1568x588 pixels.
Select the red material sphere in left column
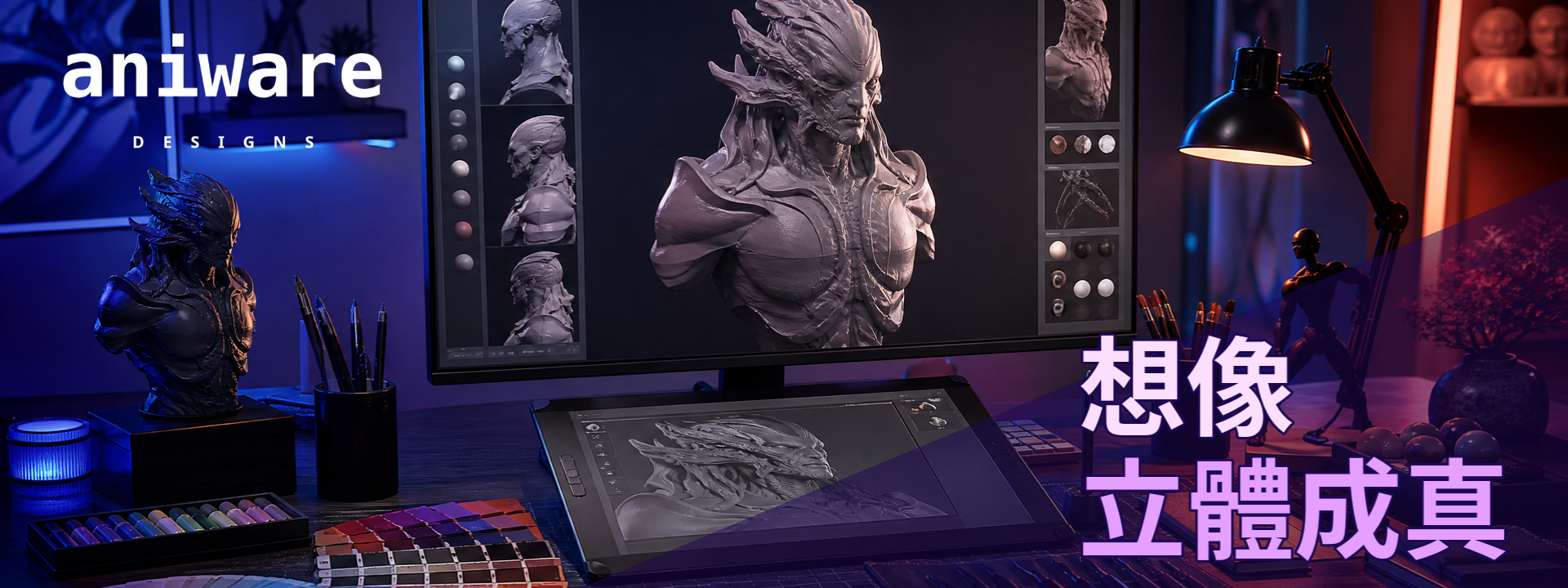[463, 230]
